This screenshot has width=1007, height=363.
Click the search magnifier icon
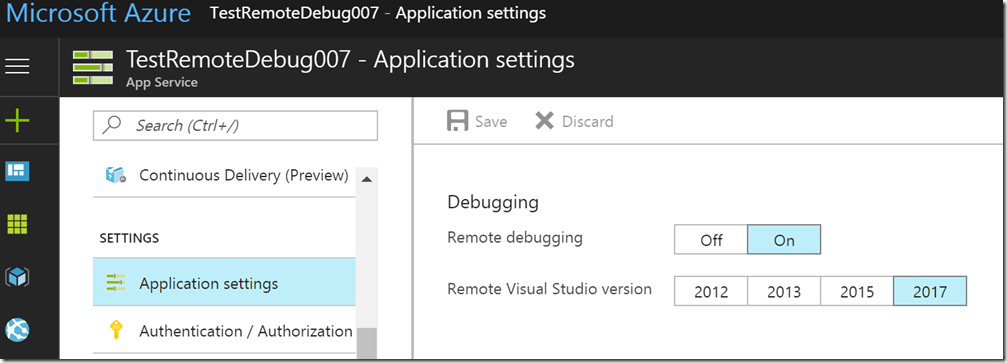[x=112, y=125]
